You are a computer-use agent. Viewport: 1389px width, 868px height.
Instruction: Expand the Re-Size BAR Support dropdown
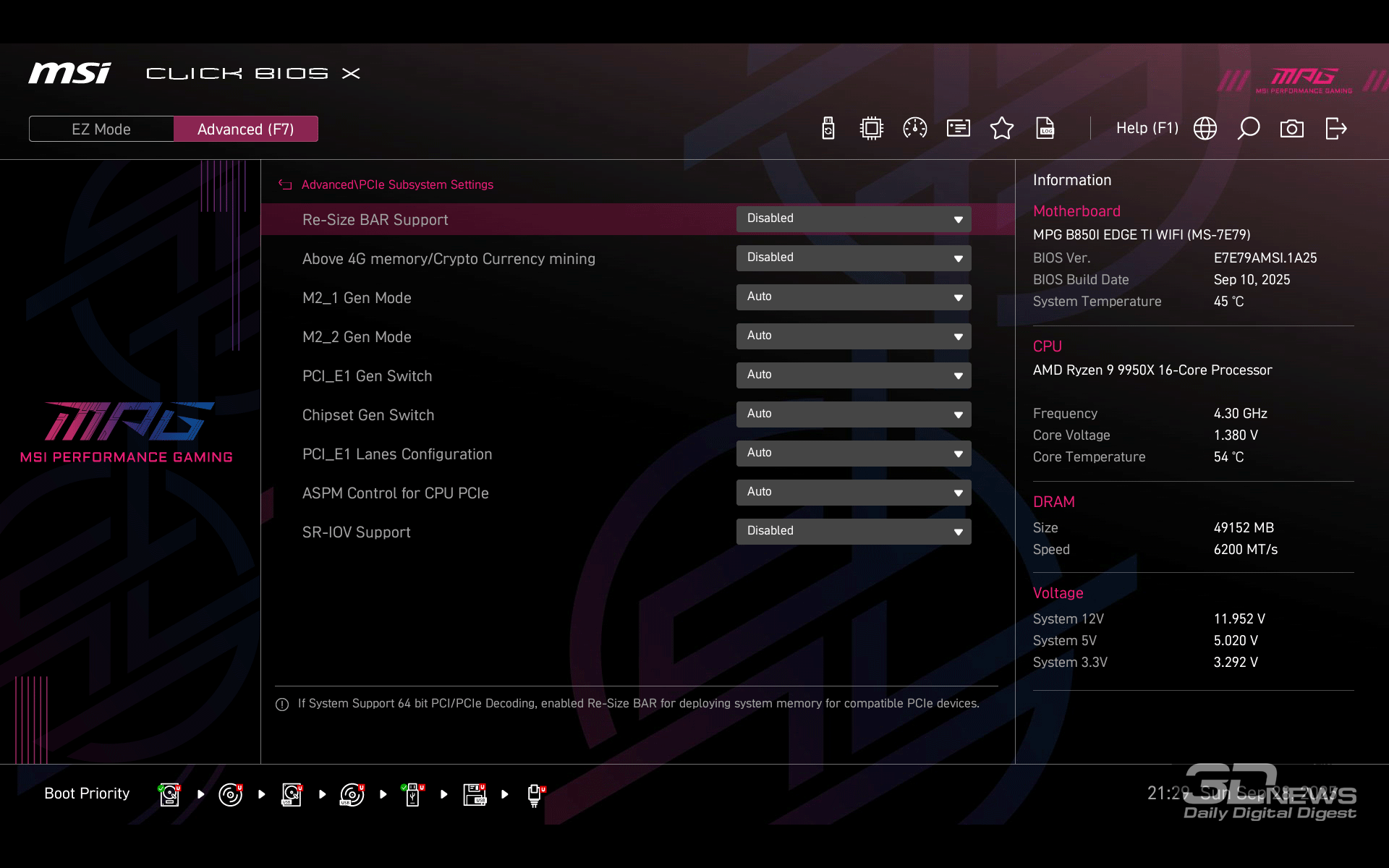[x=854, y=219]
